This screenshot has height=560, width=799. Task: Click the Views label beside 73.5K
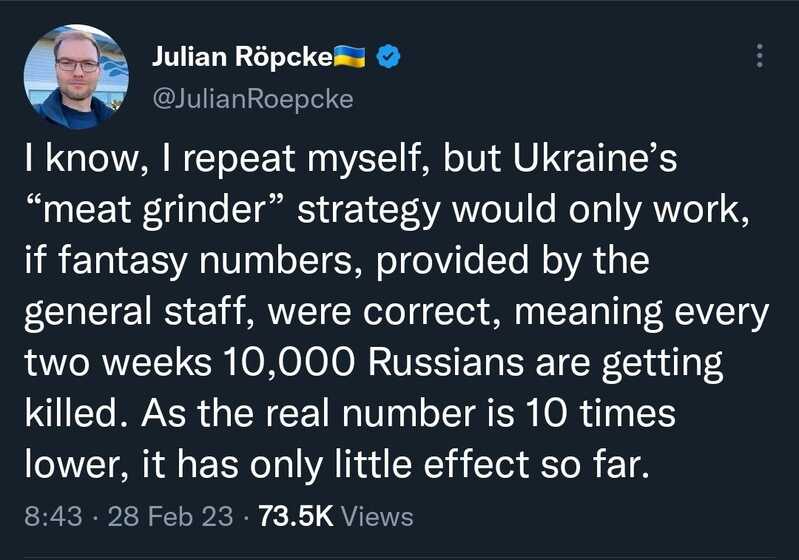(377, 516)
